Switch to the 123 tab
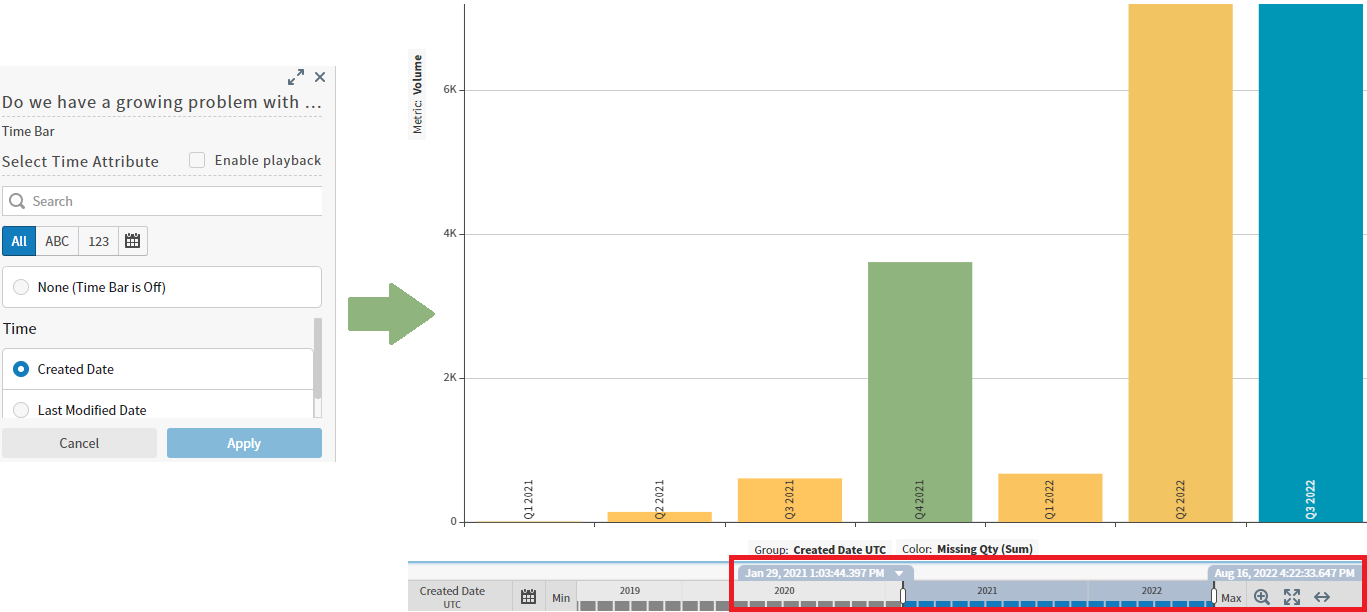Viewport: 1367px width, 612px height. pos(98,240)
